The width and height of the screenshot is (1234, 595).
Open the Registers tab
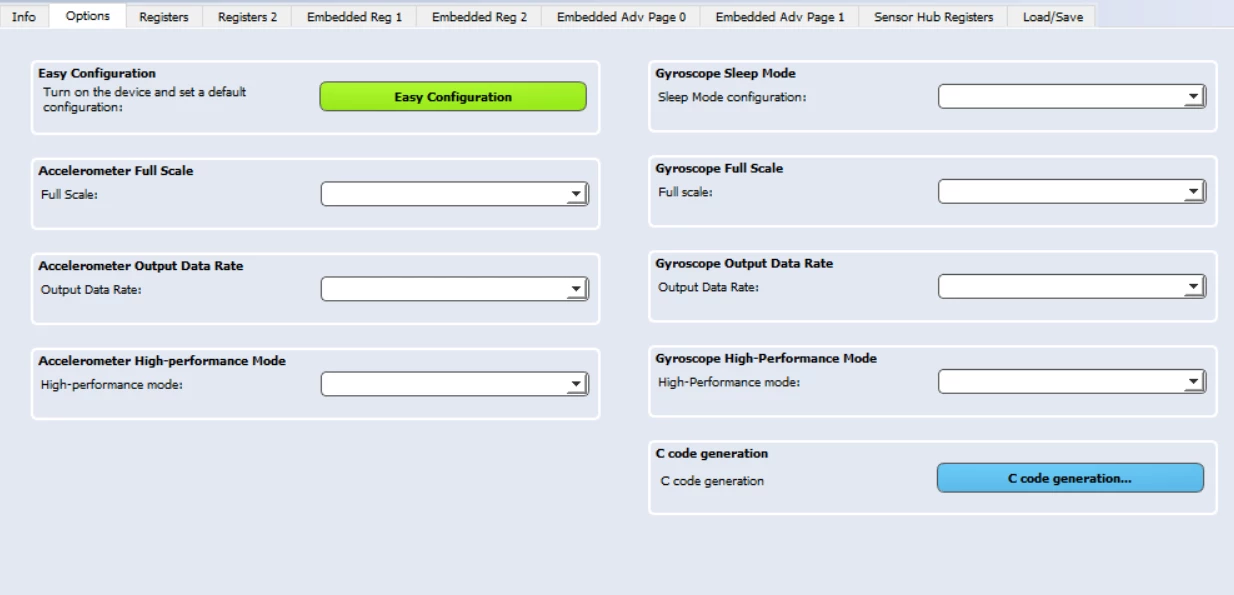(164, 17)
